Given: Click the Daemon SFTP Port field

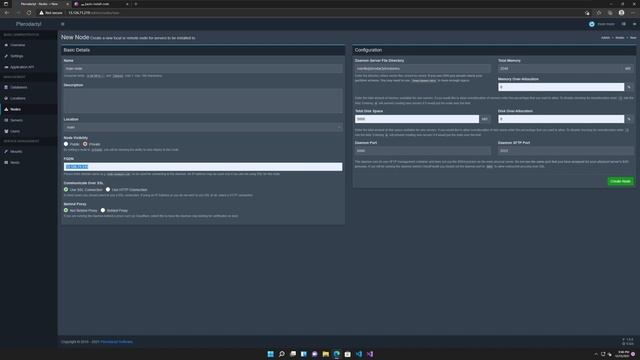Looking at the screenshot, I should pyautogui.click(x=566, y=151).
